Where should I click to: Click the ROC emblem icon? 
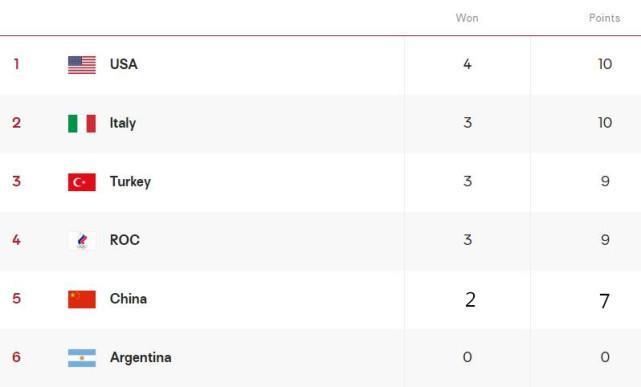point(82,240)
